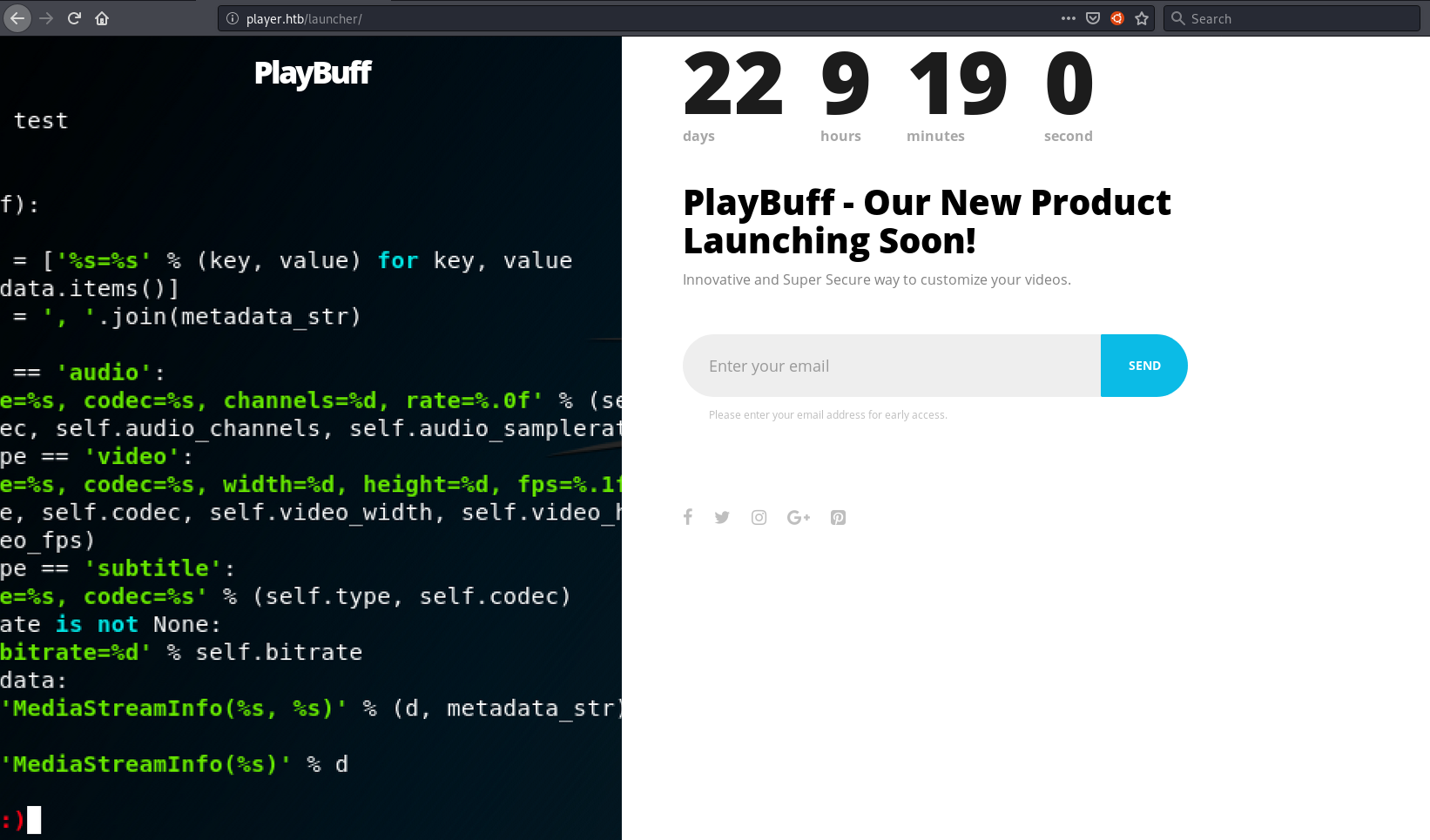Go to the browser Home icon

[102, 18]
